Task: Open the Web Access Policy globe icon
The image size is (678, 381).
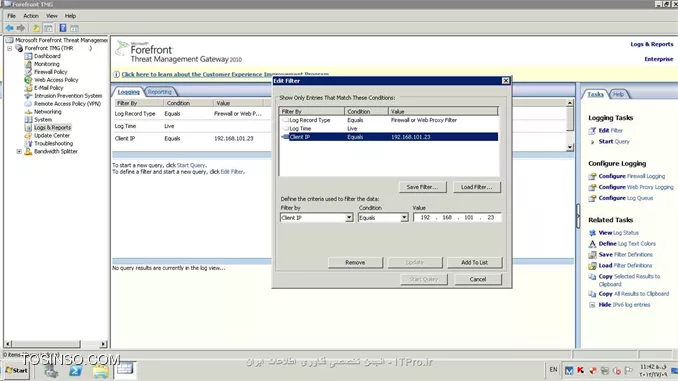Action: tap(28, 80)
